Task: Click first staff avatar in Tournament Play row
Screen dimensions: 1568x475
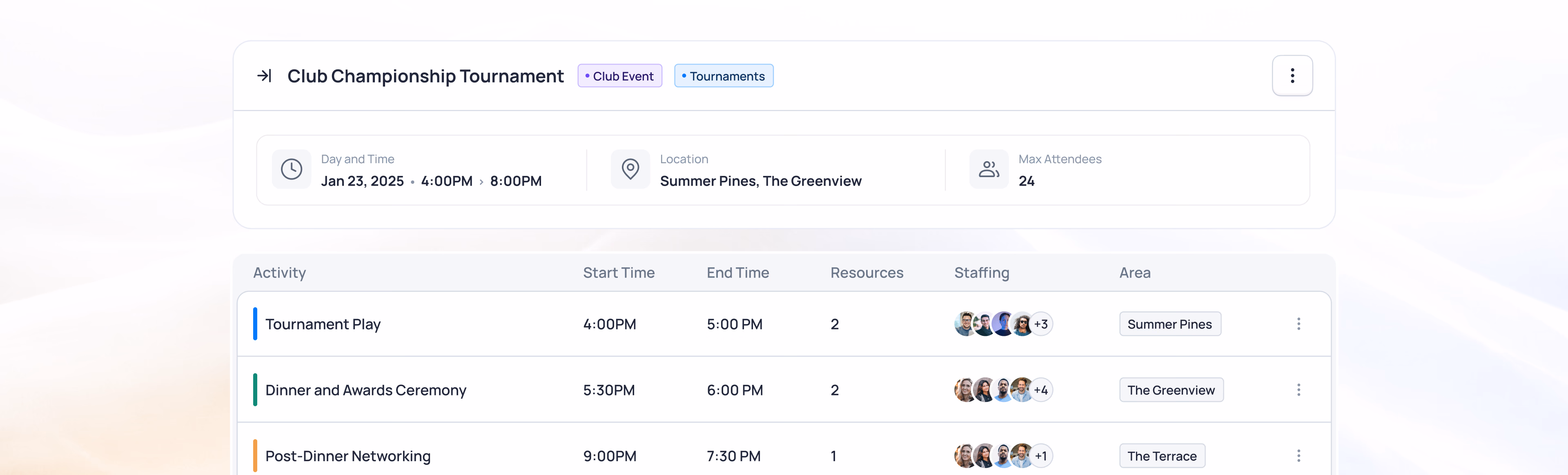Action: pyautogui.click(x=965, y=324)
